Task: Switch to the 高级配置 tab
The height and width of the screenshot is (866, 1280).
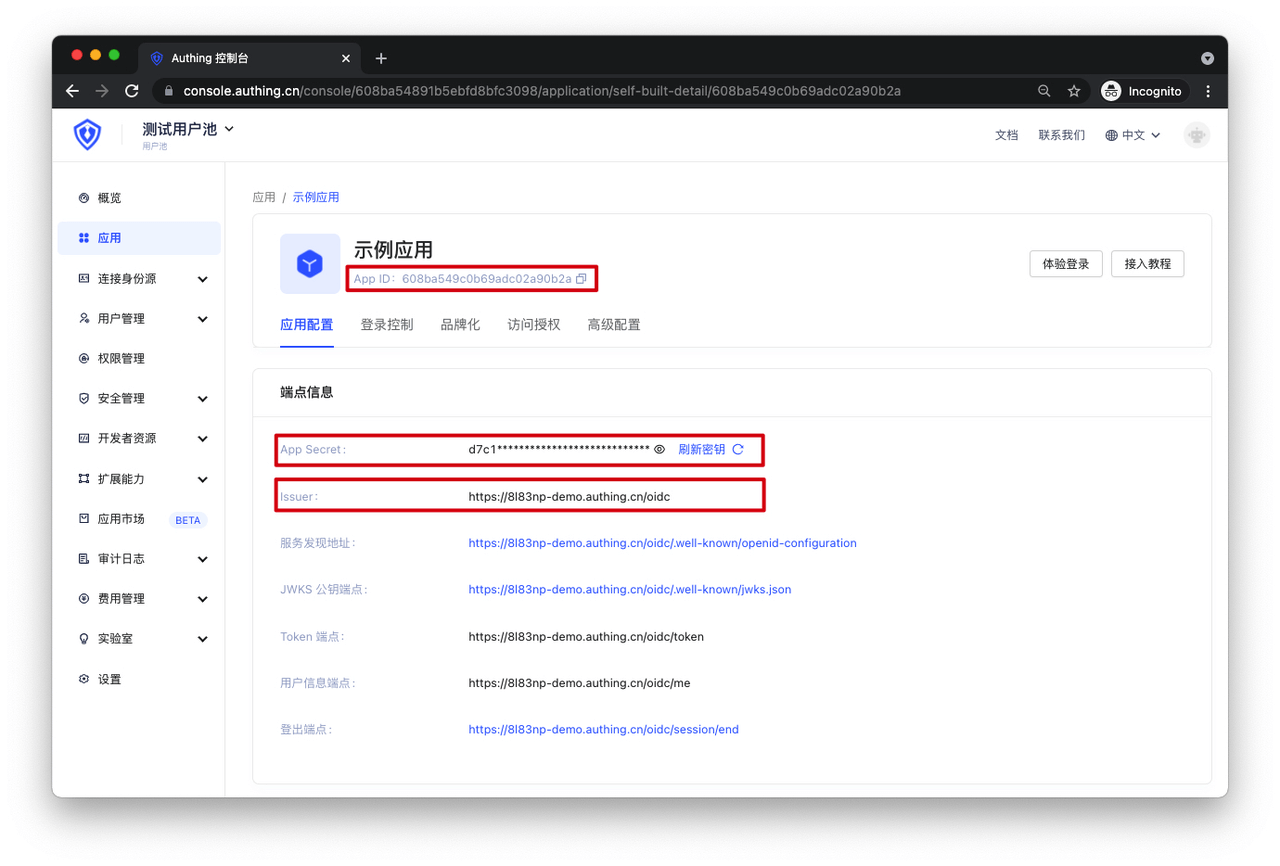Action: coord(613,325)
